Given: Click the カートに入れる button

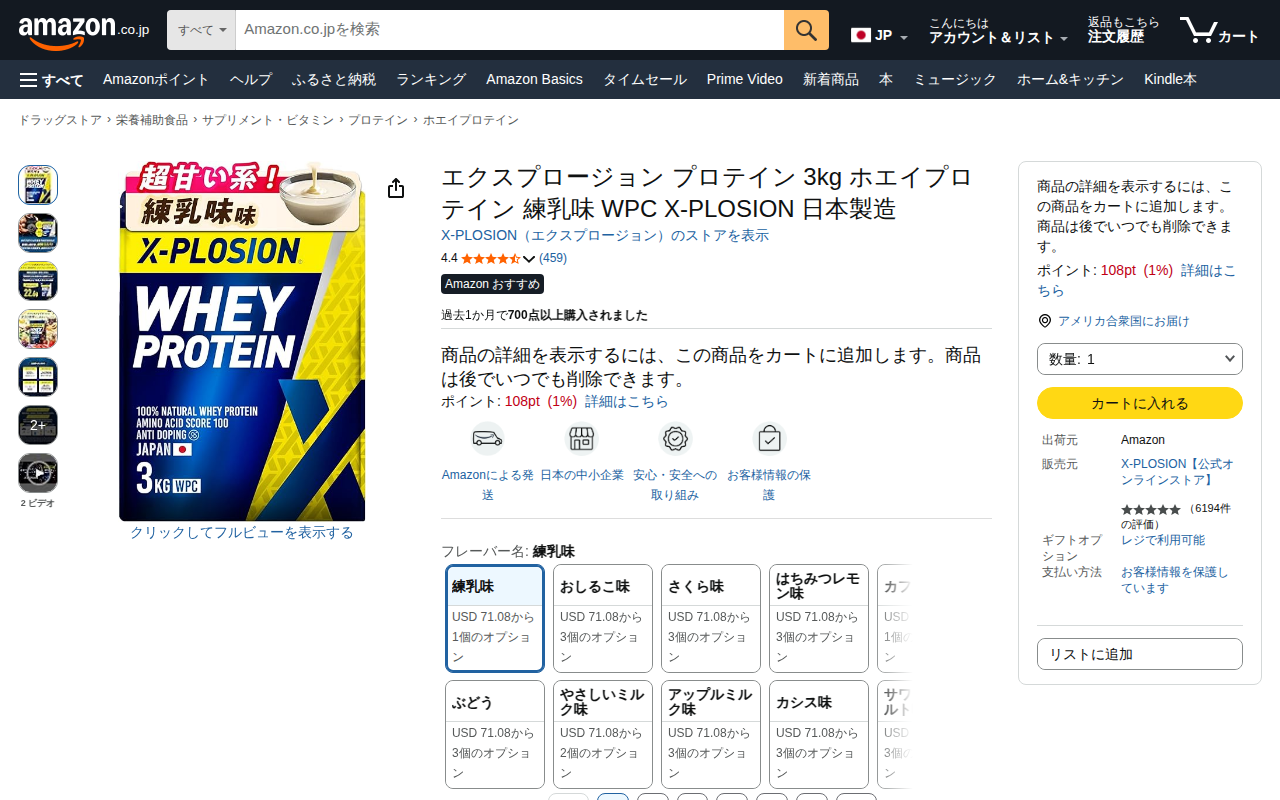Looking at the screenshot, I should click(1140, 403).
